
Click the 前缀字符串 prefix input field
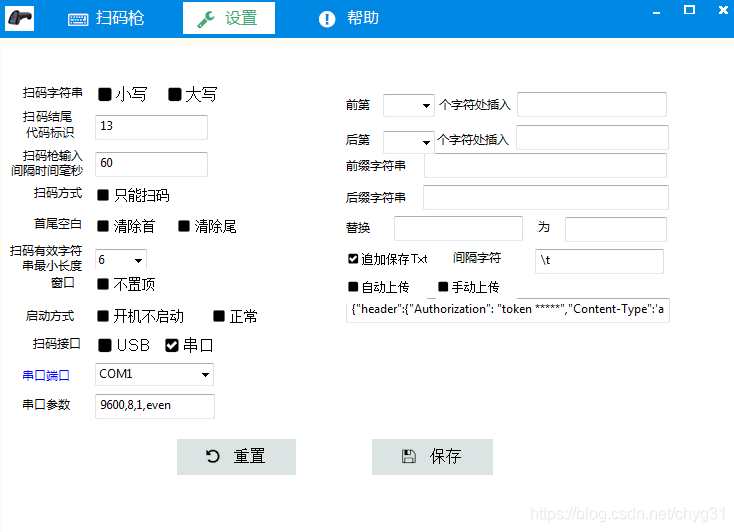click(545, 165)
